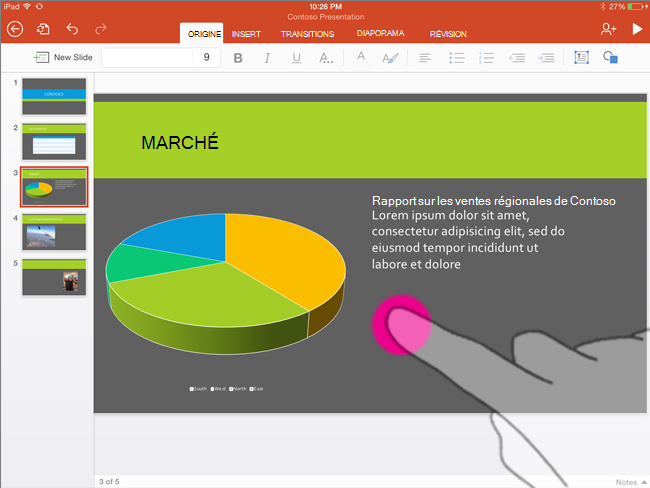
Task: Open the font size 9 field
Action: pyautogui.click(x=206, y=57)
